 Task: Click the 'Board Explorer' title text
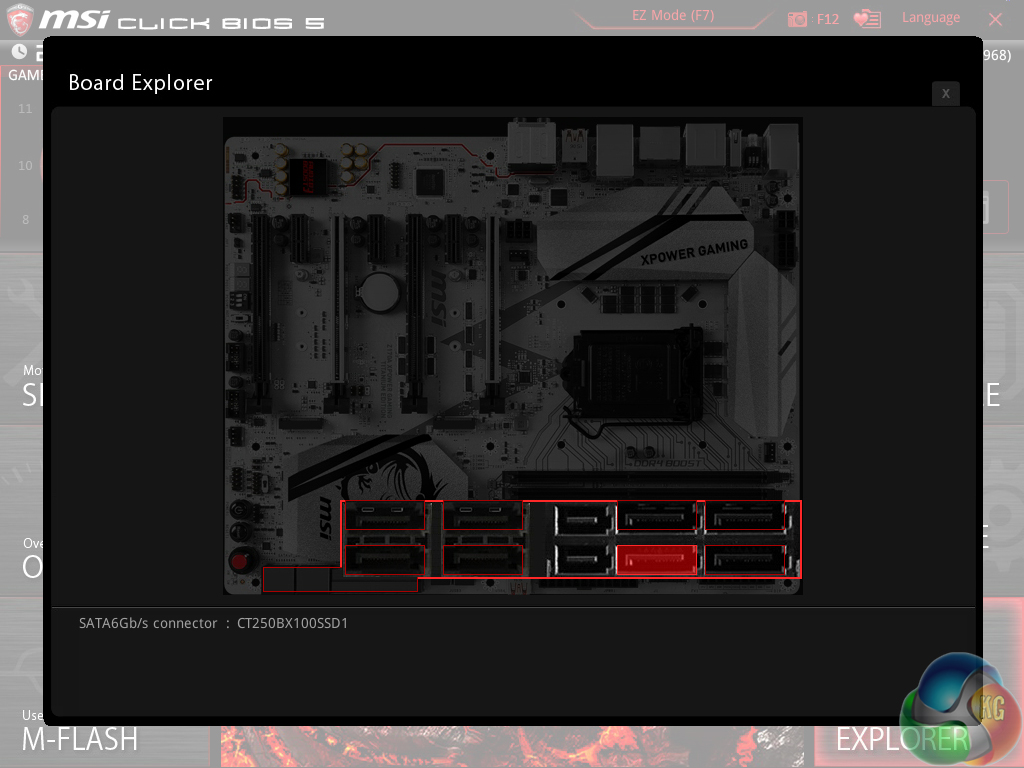pos(140,83)
